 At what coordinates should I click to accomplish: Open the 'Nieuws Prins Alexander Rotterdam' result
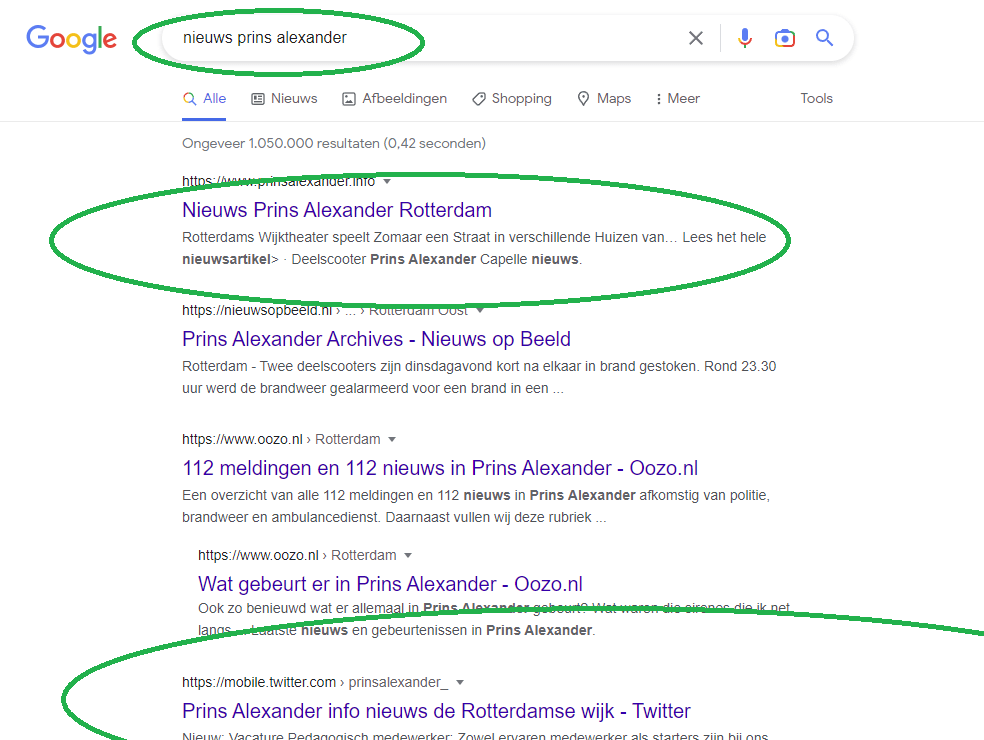pyautogui.click(x=337, y=210)
